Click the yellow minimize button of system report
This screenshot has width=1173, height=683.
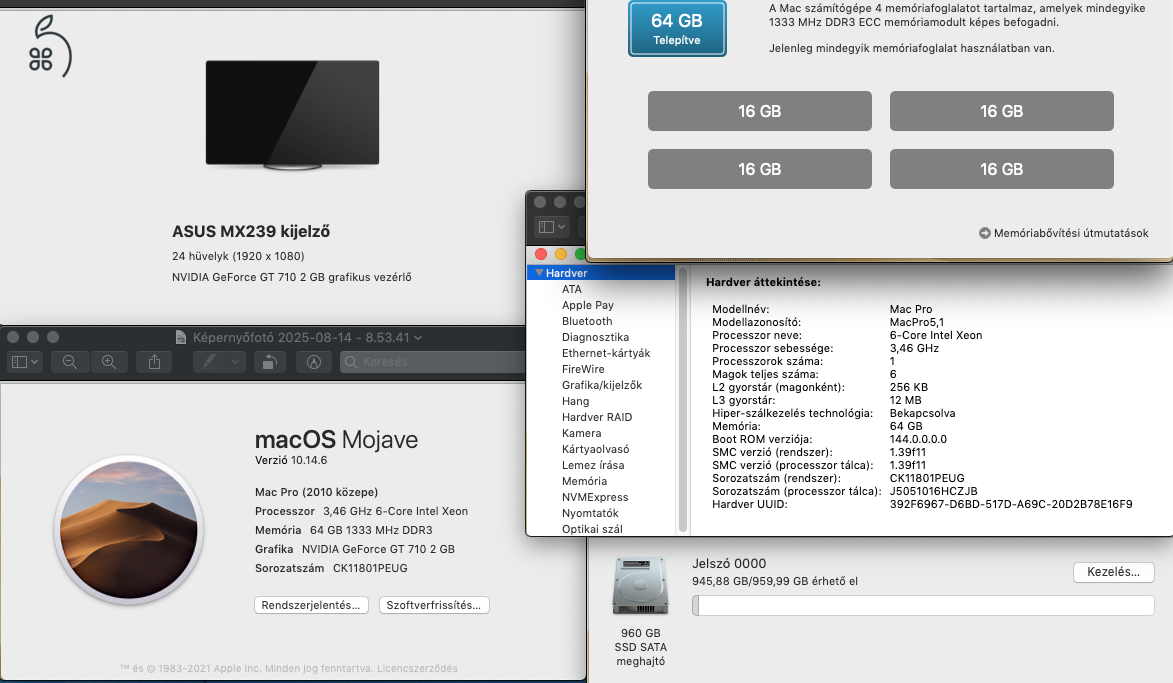pyautogui.click(x=560, y=254)
